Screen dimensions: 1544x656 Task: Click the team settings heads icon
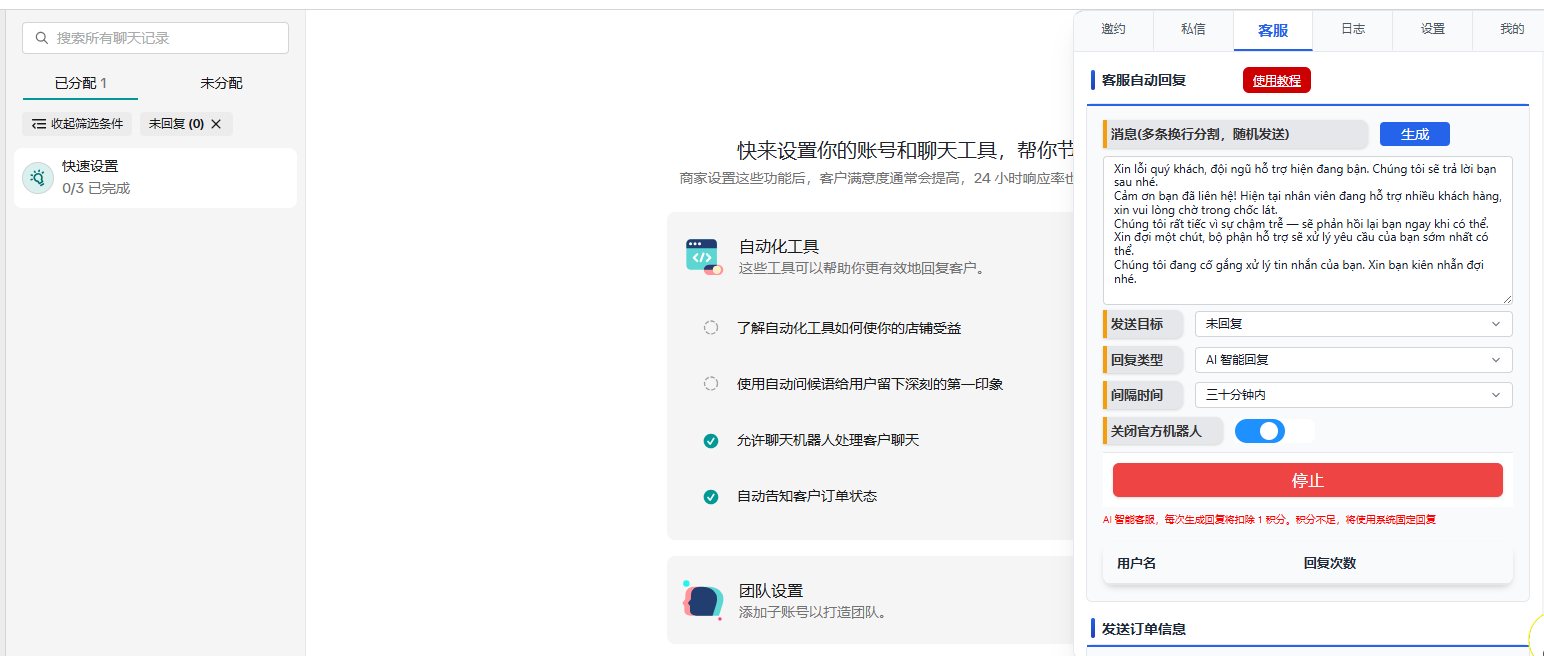703,600
